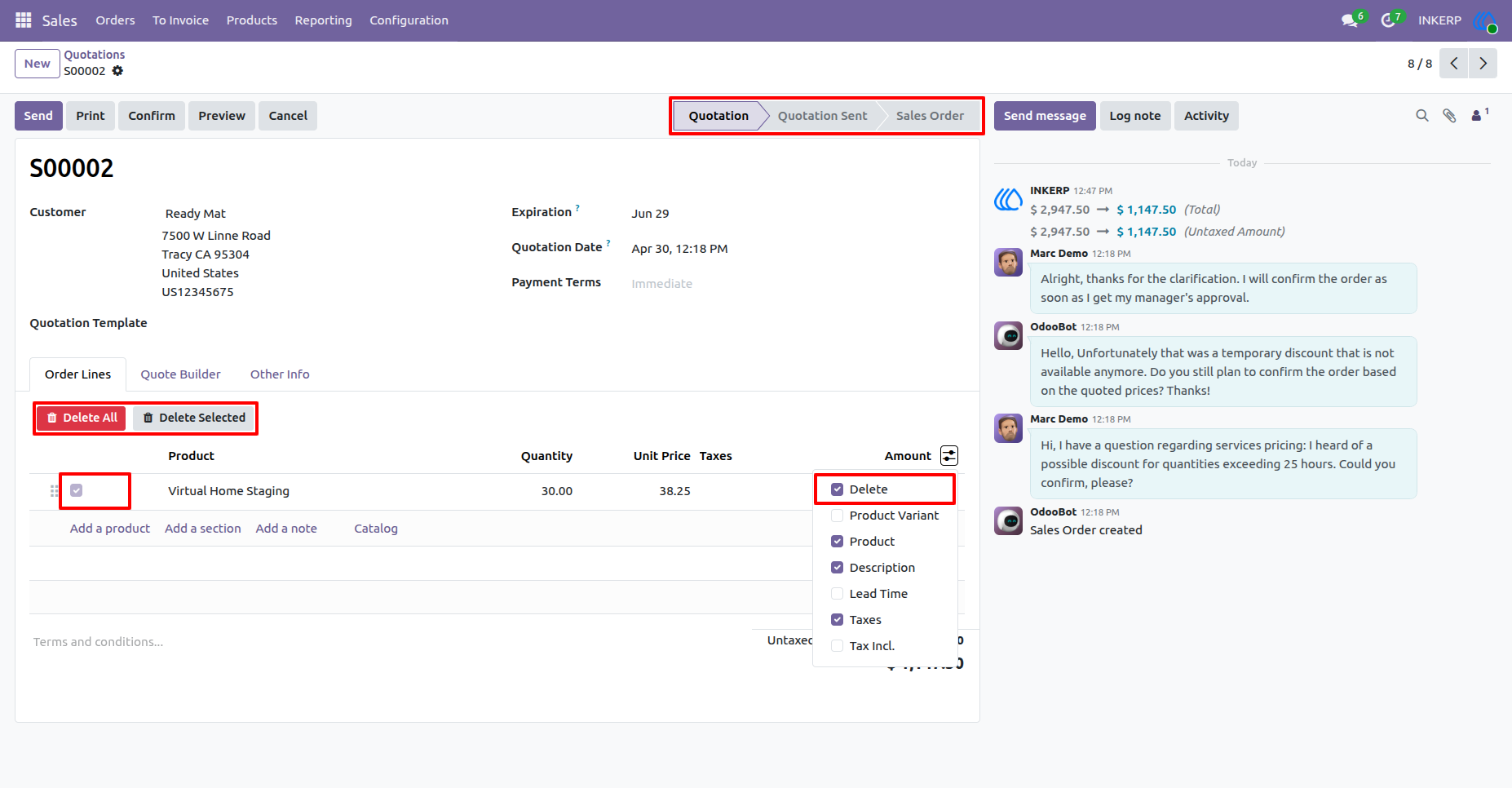The width and height of the screenshot is (1512, 788).
Task: Click the Send message button
Action: coord(1045,116)
